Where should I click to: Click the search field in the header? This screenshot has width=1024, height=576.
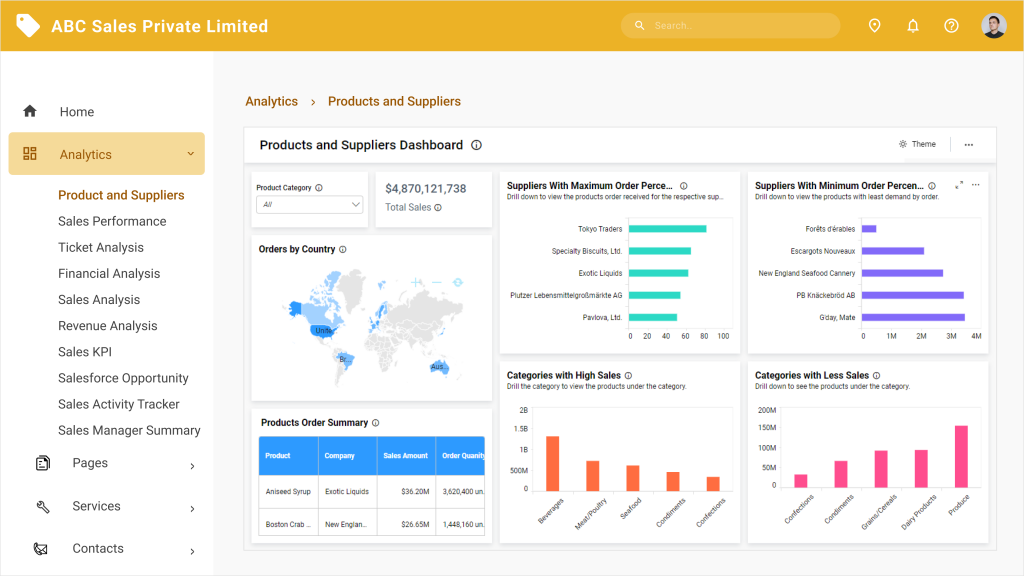coord(730,25)
